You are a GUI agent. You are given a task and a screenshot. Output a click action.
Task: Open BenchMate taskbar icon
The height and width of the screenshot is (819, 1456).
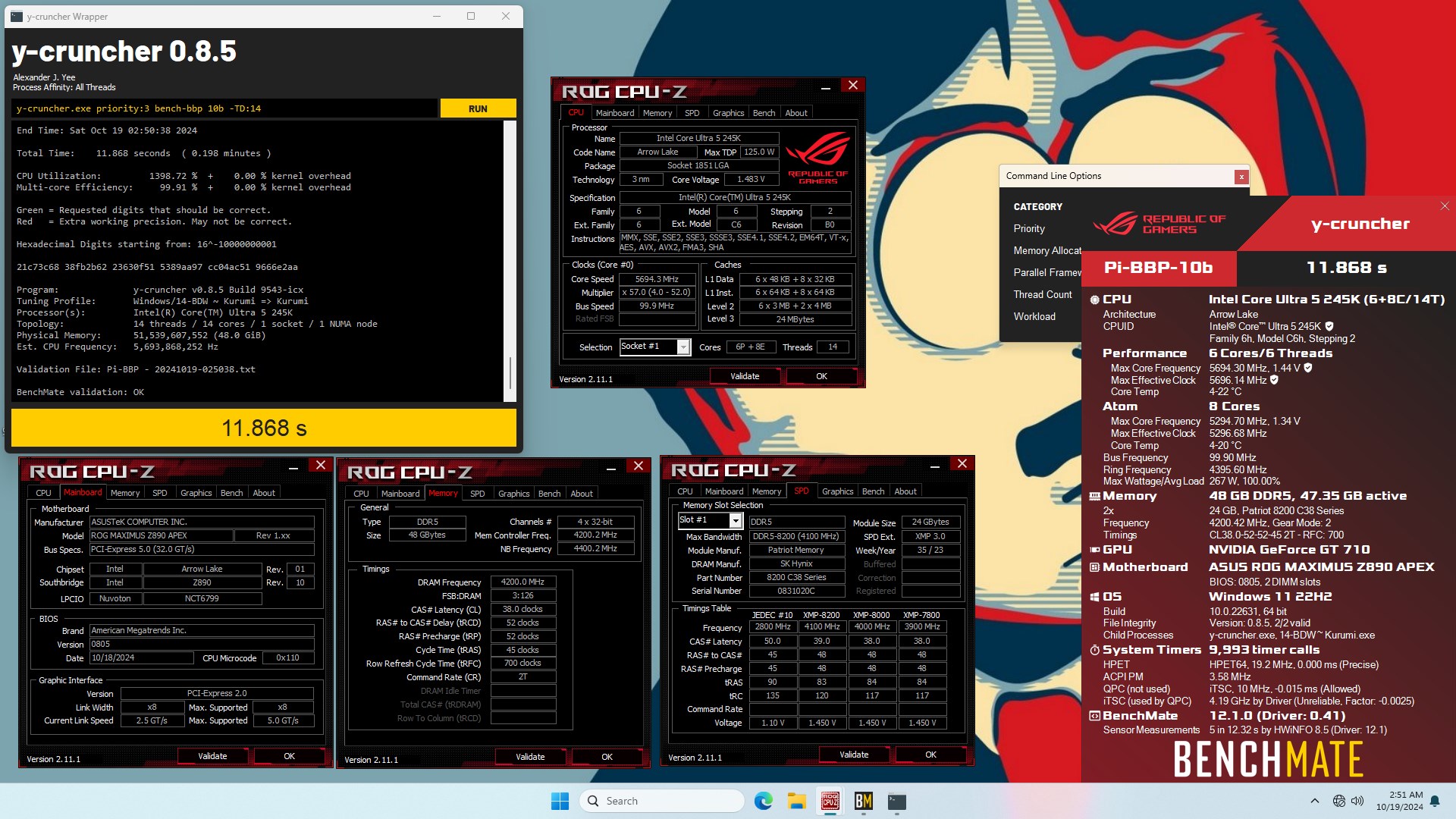tap(863, 801)
